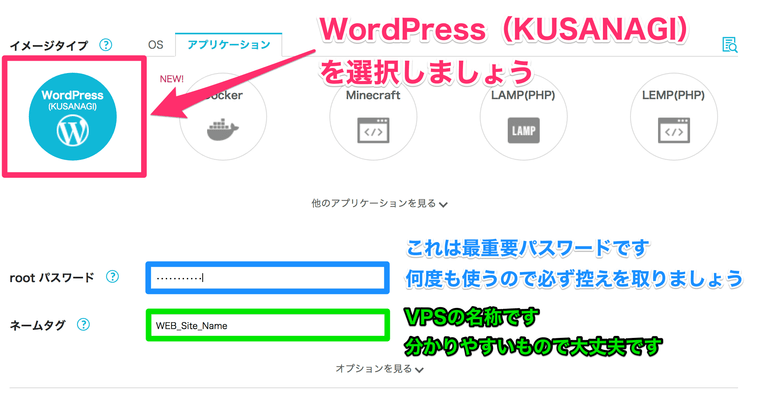Click the ネームタグ field containing WEB_Site_Name
770x409 pixels.
click(x=268, y=325)
